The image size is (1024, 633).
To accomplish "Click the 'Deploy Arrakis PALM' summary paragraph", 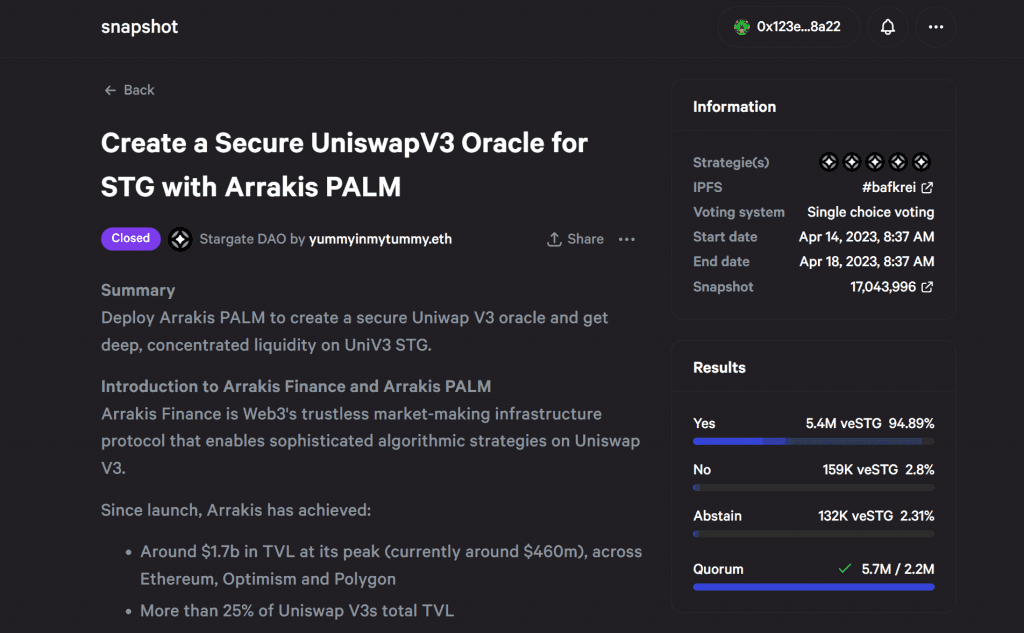I will 355,331.
